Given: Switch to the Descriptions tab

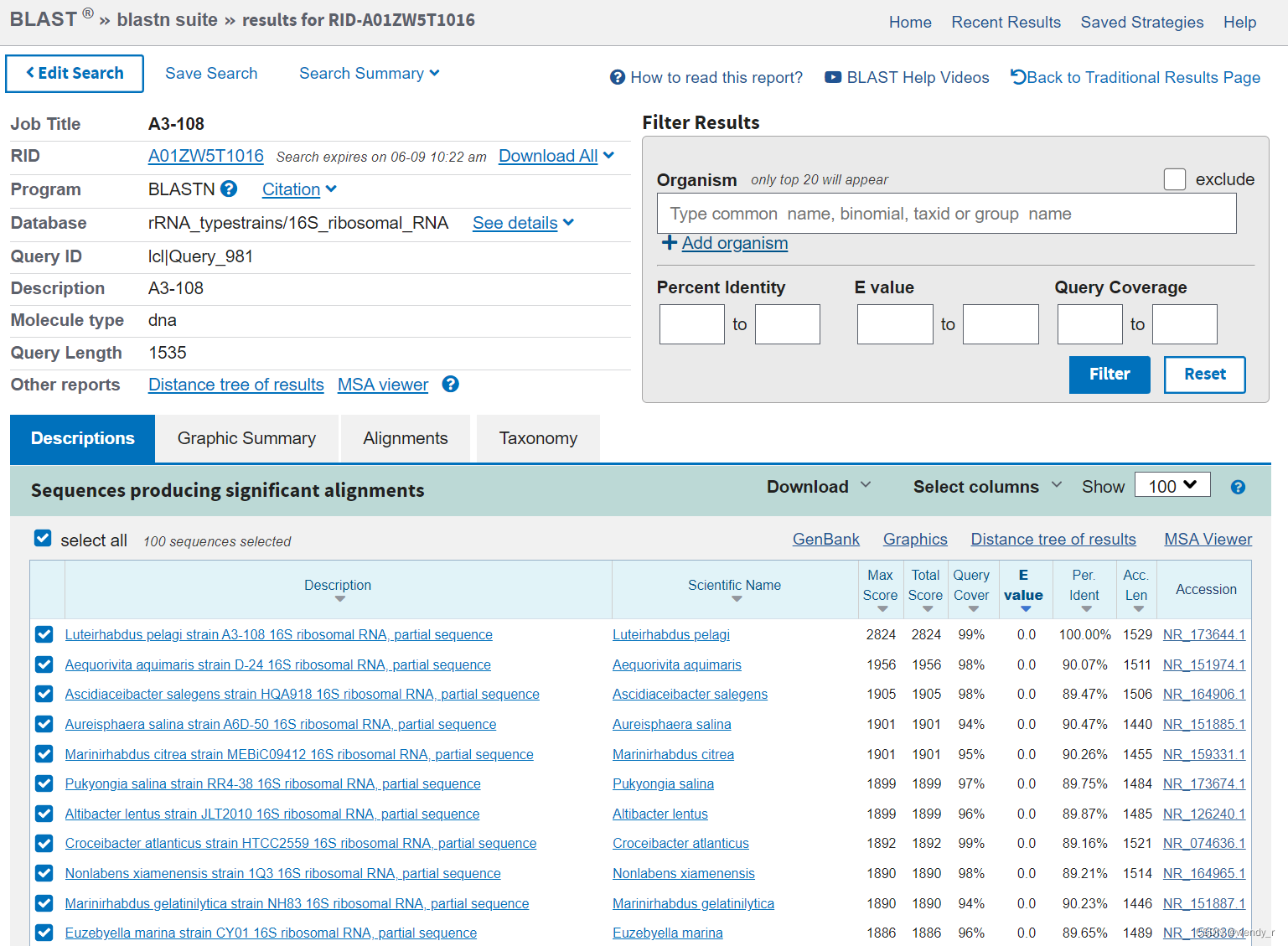Looking at the screenshot, I should pos(82,438).
